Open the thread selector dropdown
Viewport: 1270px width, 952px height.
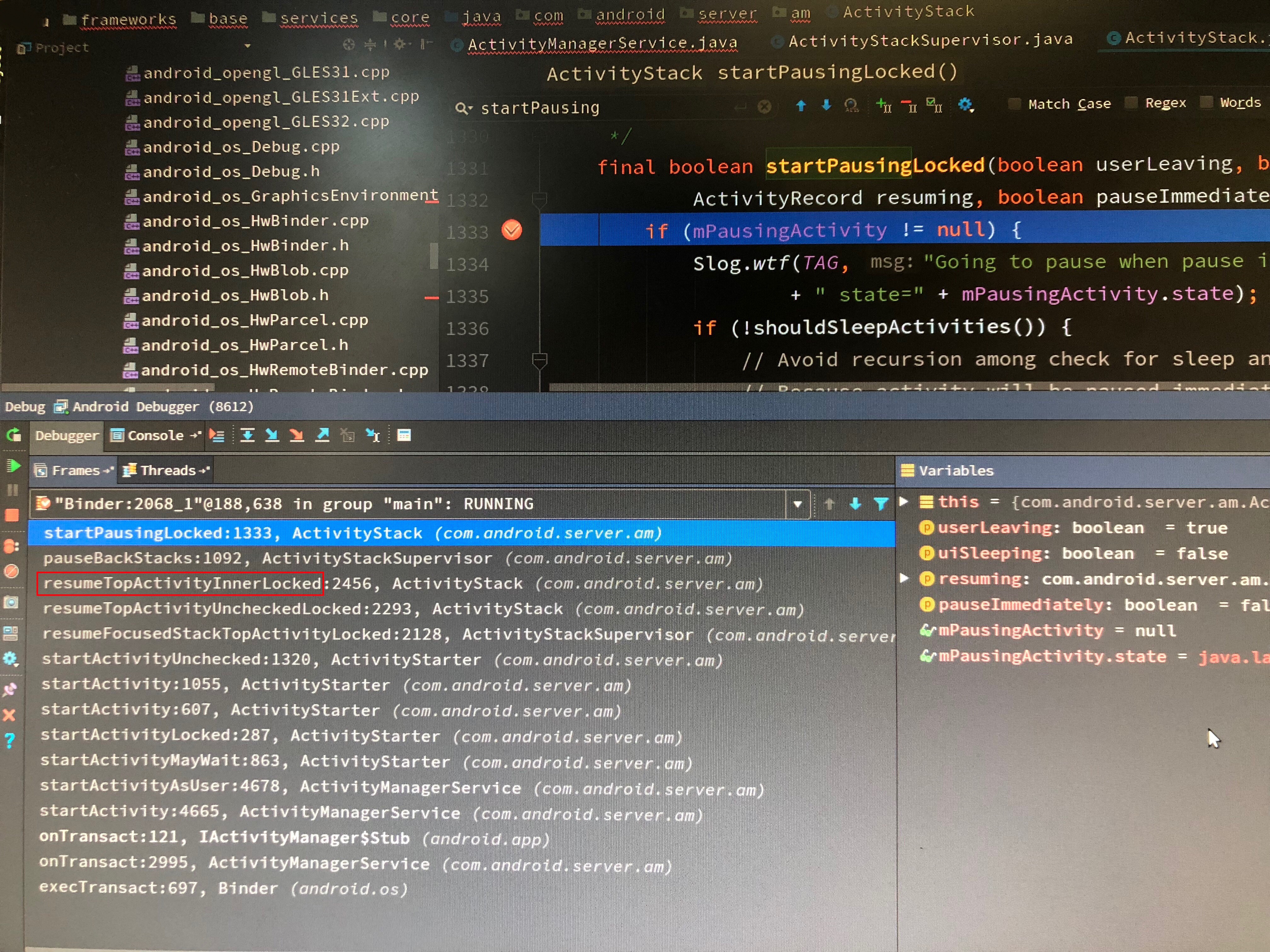pos(798,504)
